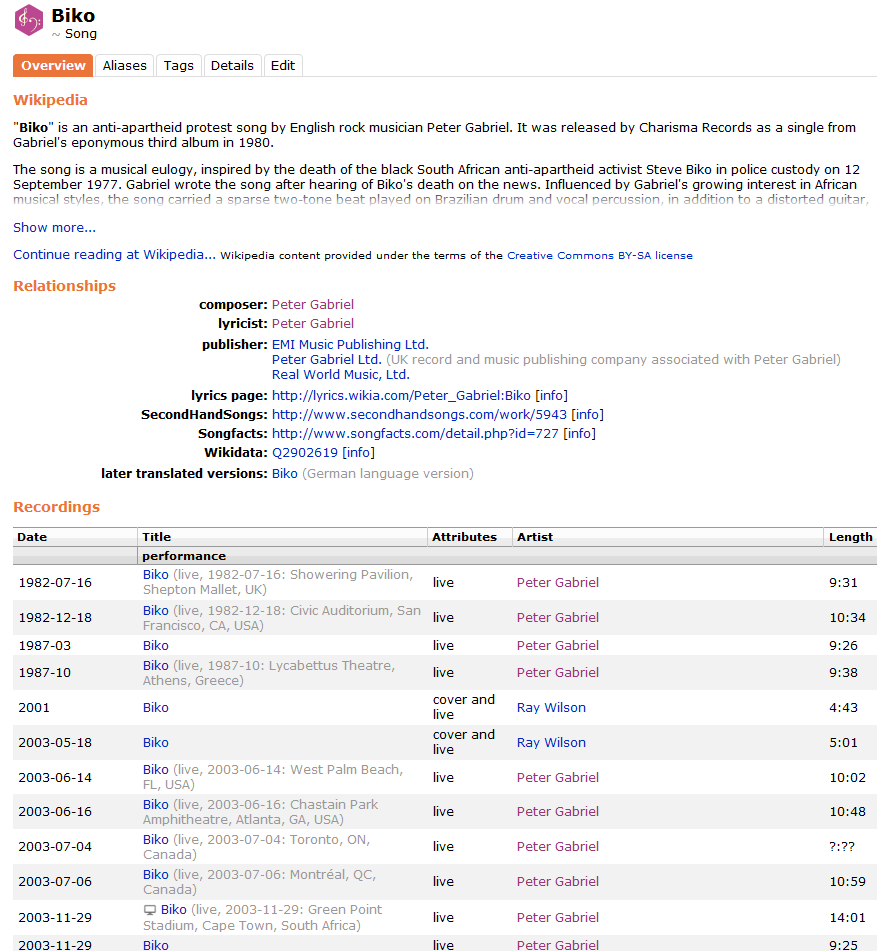Open Peter Gabriel in the 2003-06-16 row
The width and height of the screenshot is (879, 951).
point(558,812)
